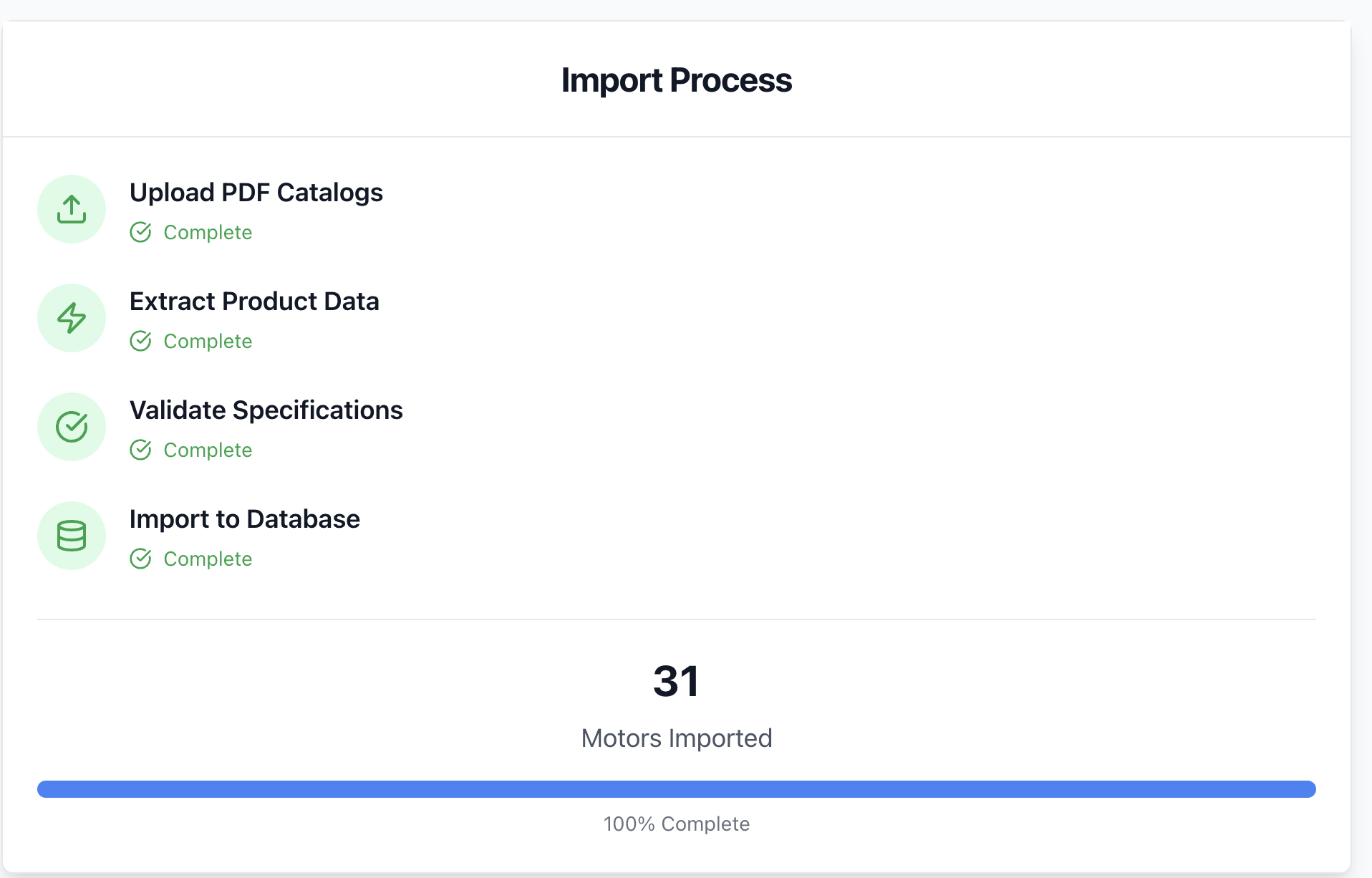
Task: Select the 'Upload PDF Catalogs' step title
Action: 256,193
